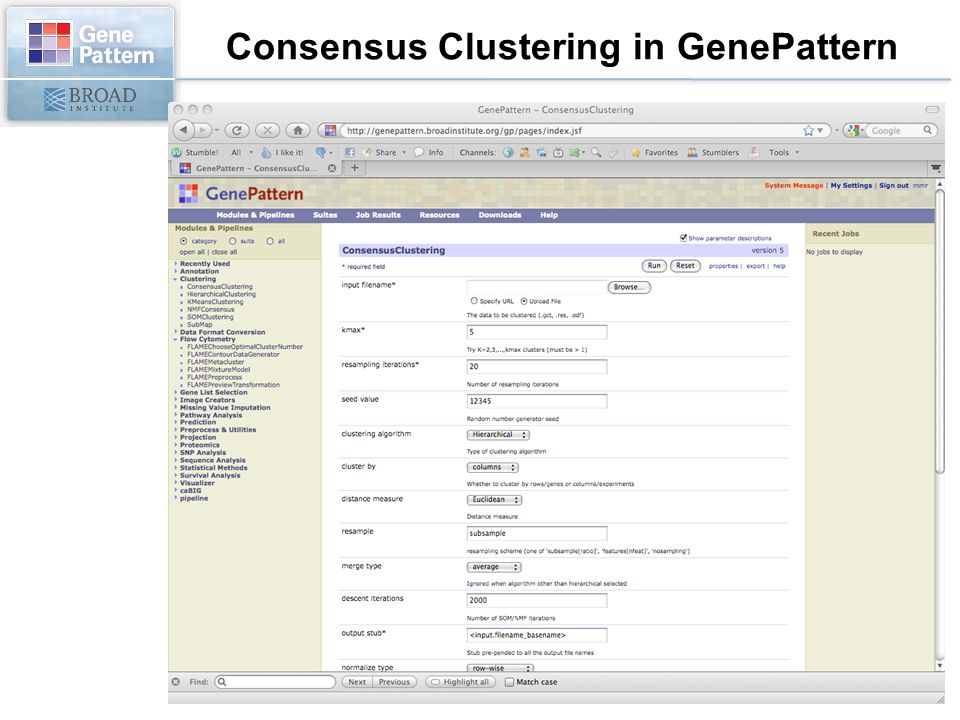
Task: Click the Google search magnifier icon
Action: [928, 130]
